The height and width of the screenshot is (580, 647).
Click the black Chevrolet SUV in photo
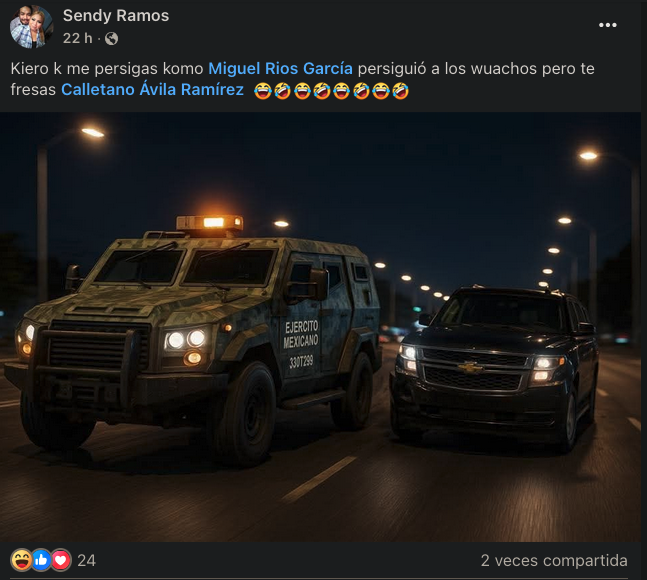click(x=494, y=367)
